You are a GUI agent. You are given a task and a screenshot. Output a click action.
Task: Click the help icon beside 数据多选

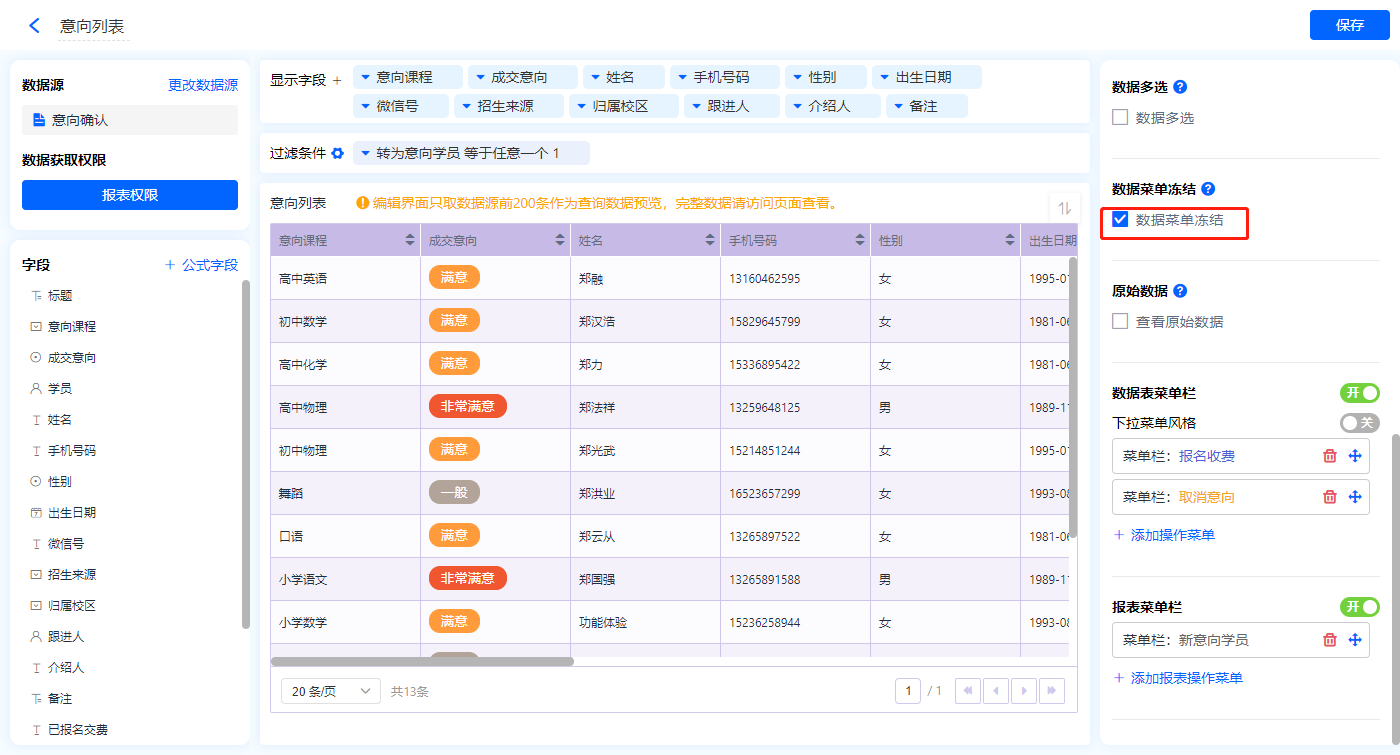pyautogui.click(x=1179, y=87)
